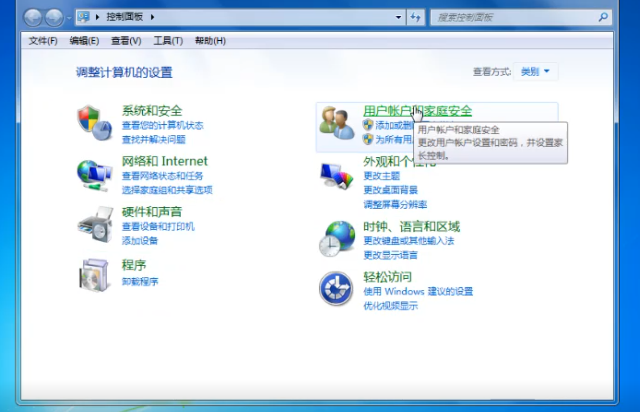
Task: Open the 文件(F) menu
Action: (x=43, y=40)
